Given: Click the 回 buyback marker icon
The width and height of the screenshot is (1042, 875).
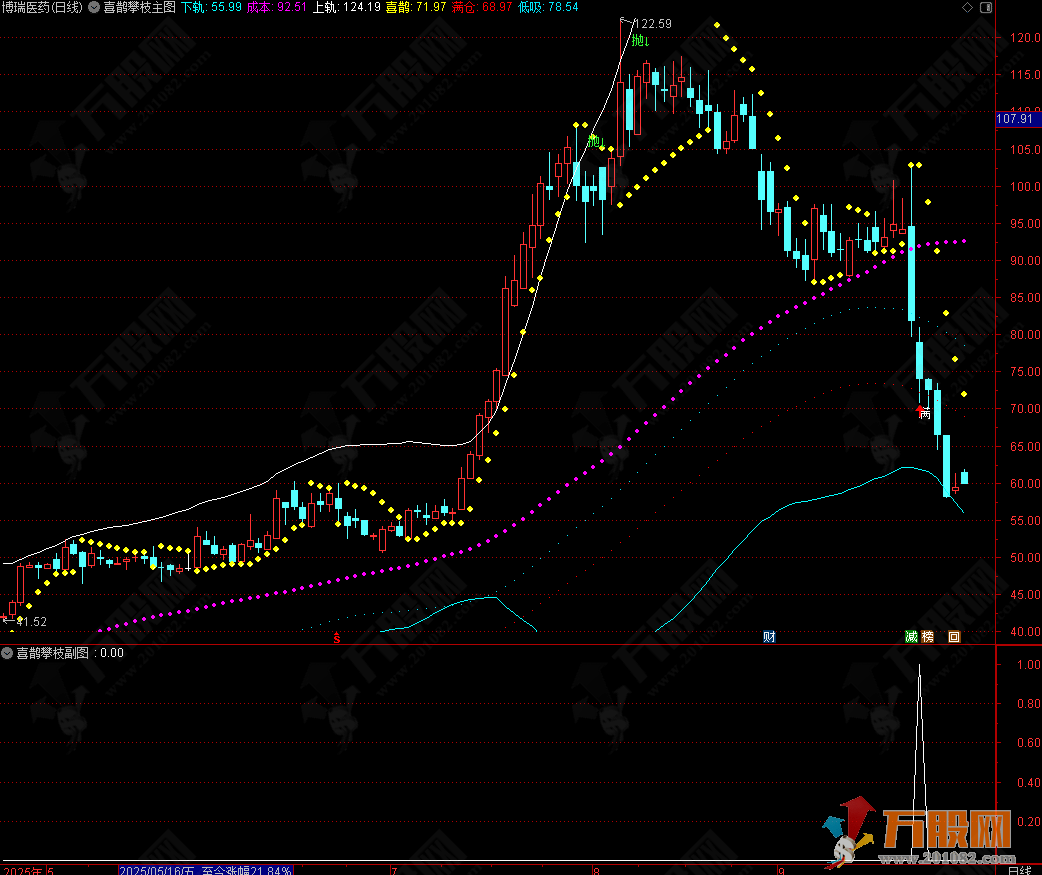Looking at the screenshot, I should pyautogui.click(x=954, y=637).
